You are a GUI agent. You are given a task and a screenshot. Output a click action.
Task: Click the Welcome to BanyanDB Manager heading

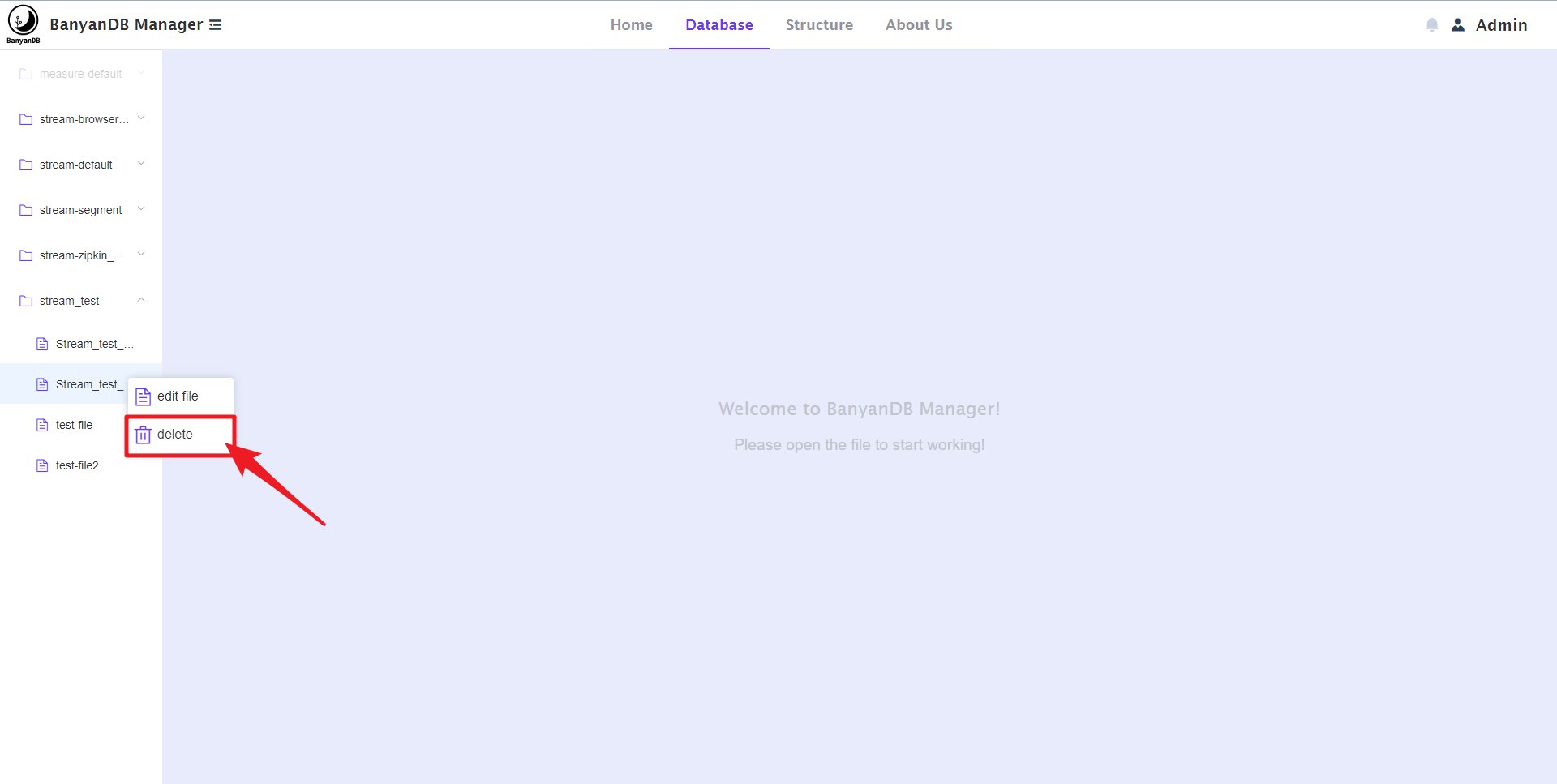coord(860,409)
